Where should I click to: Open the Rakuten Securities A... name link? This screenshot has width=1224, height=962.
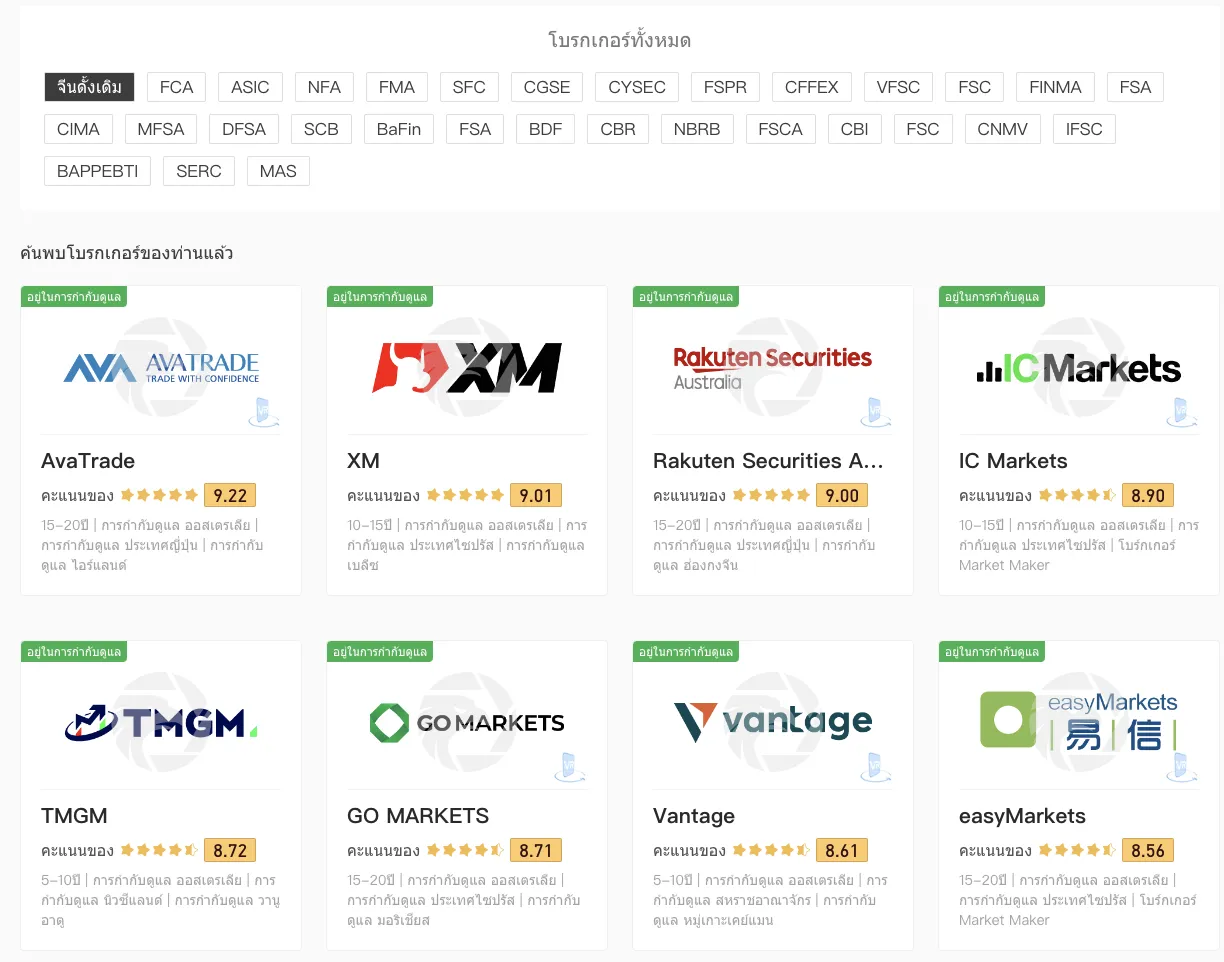768,461
